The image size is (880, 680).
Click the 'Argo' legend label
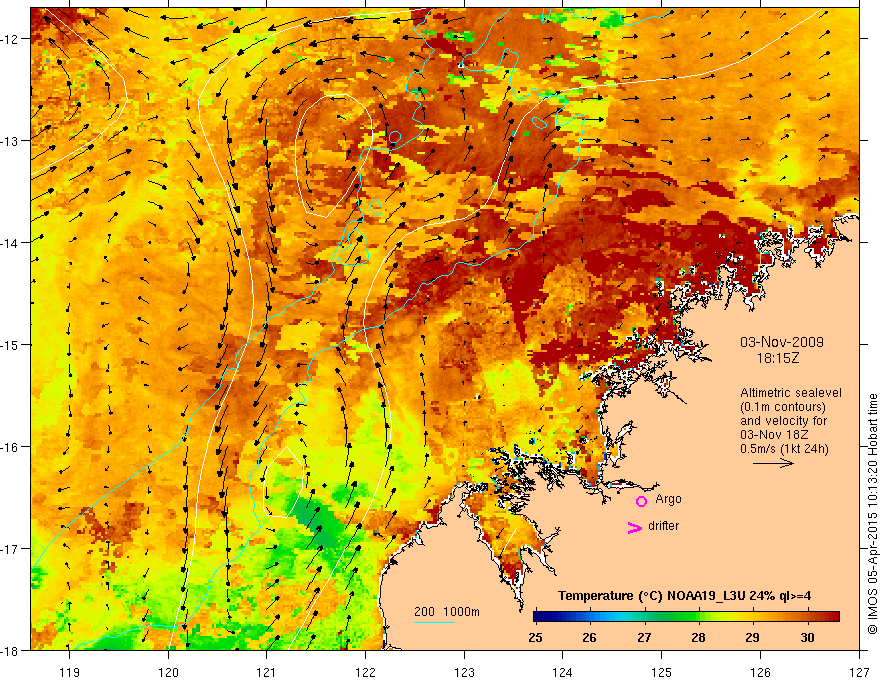click(x=668, y=499)
